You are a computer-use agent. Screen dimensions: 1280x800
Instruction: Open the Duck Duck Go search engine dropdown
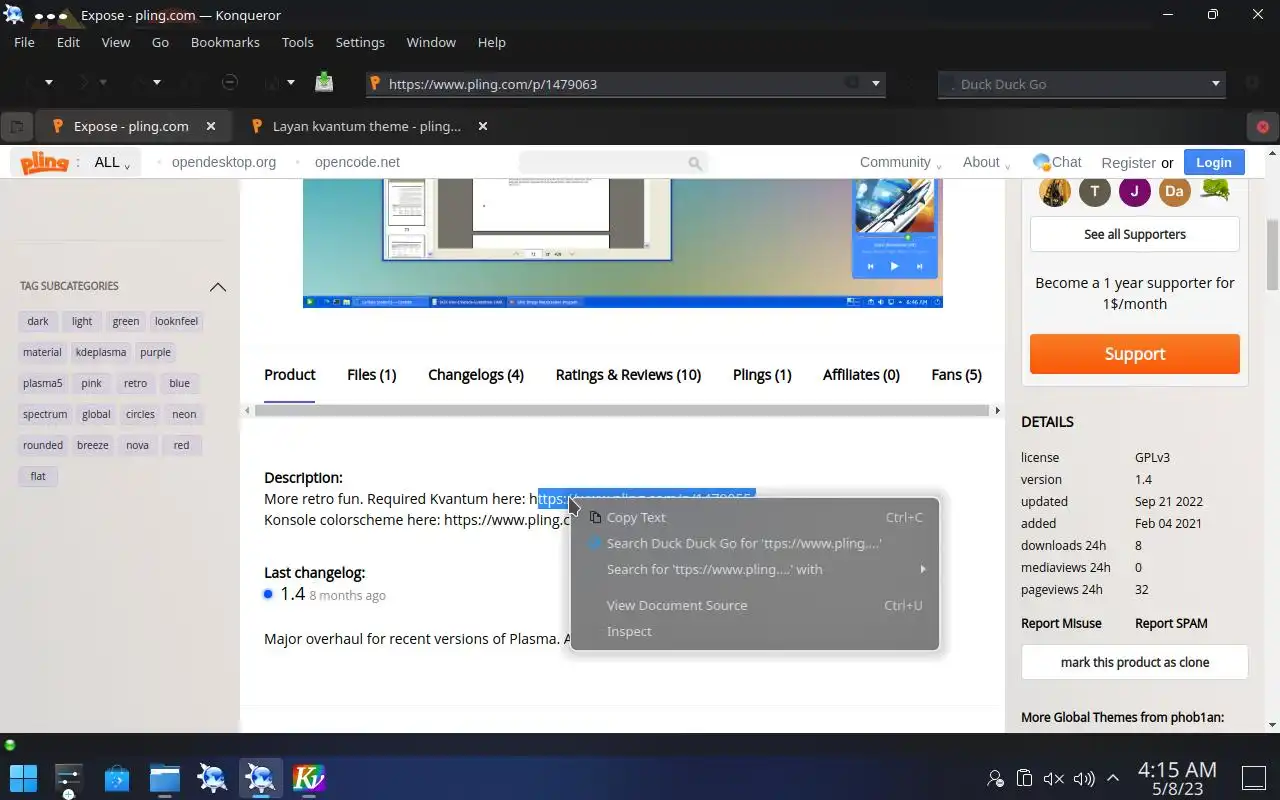[1216, 84]
